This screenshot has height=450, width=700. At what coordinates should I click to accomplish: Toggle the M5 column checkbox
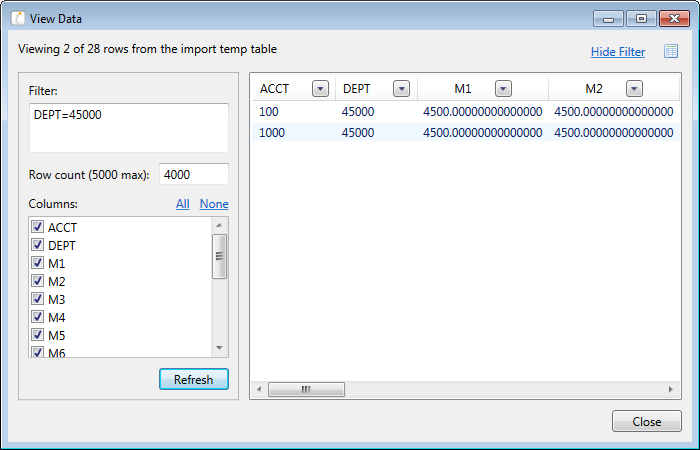[x=38, y=334]
